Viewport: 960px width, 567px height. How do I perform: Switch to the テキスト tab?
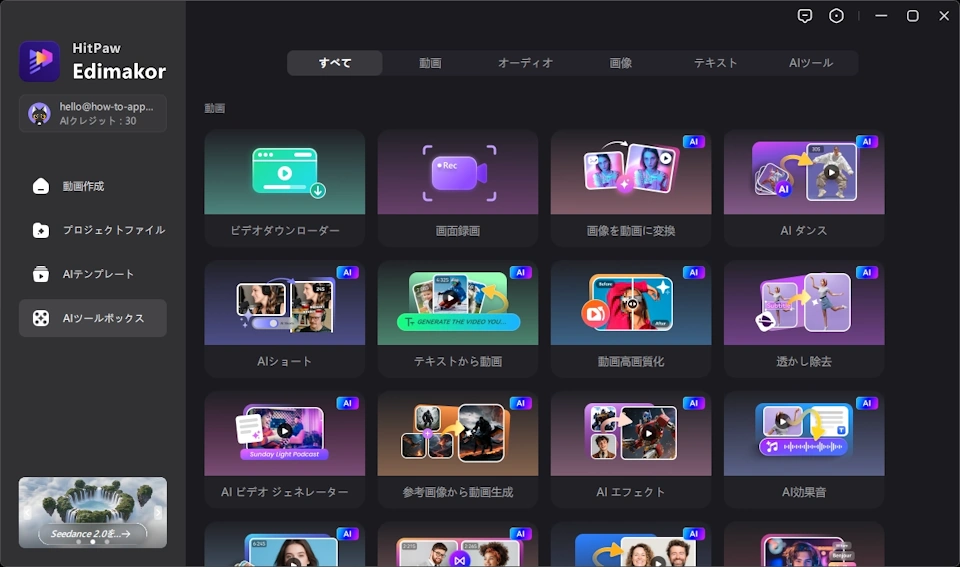[x=716, y=63]
